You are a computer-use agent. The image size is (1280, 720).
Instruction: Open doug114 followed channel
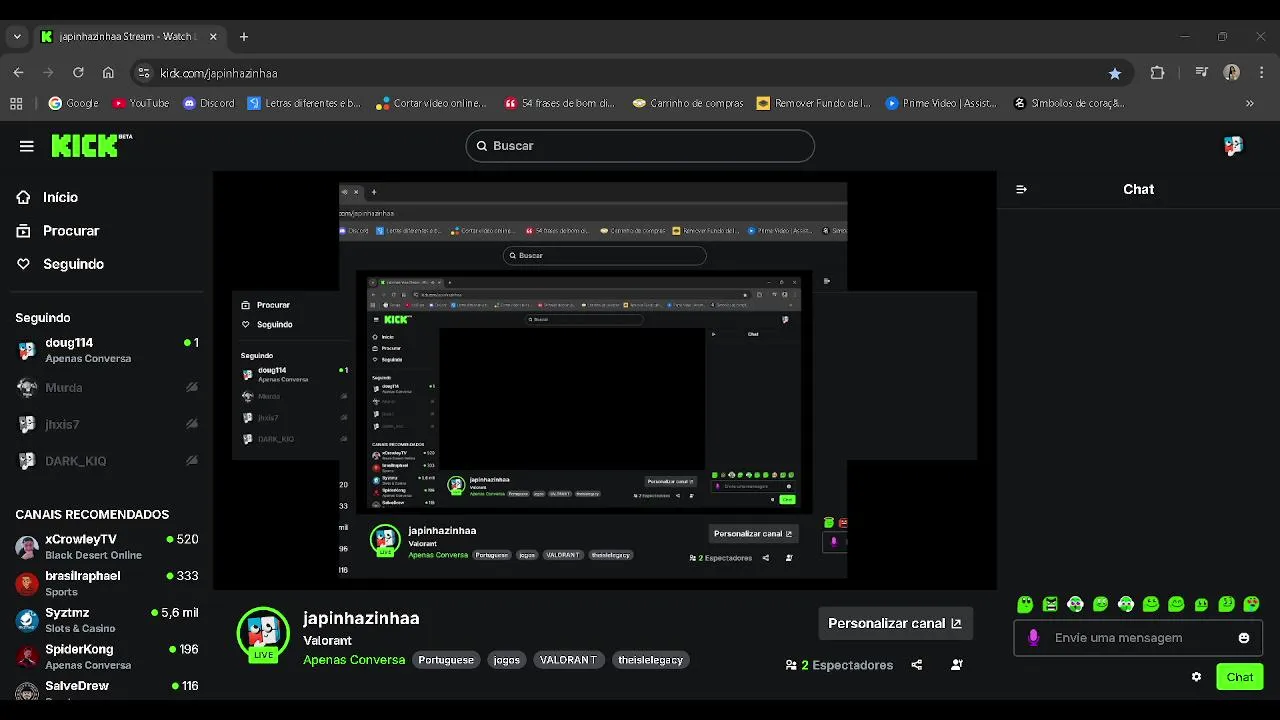click(107, 350)
